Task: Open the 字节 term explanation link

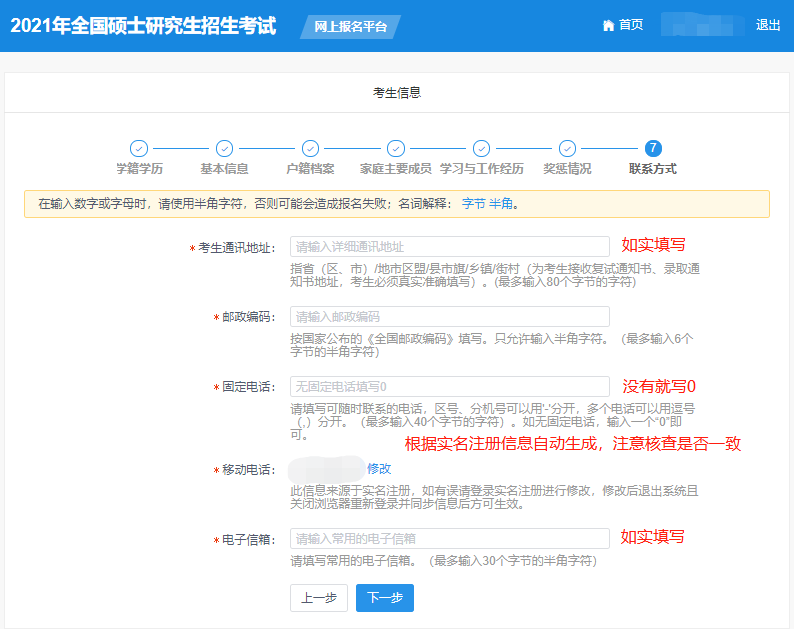Action: point(472,204)
